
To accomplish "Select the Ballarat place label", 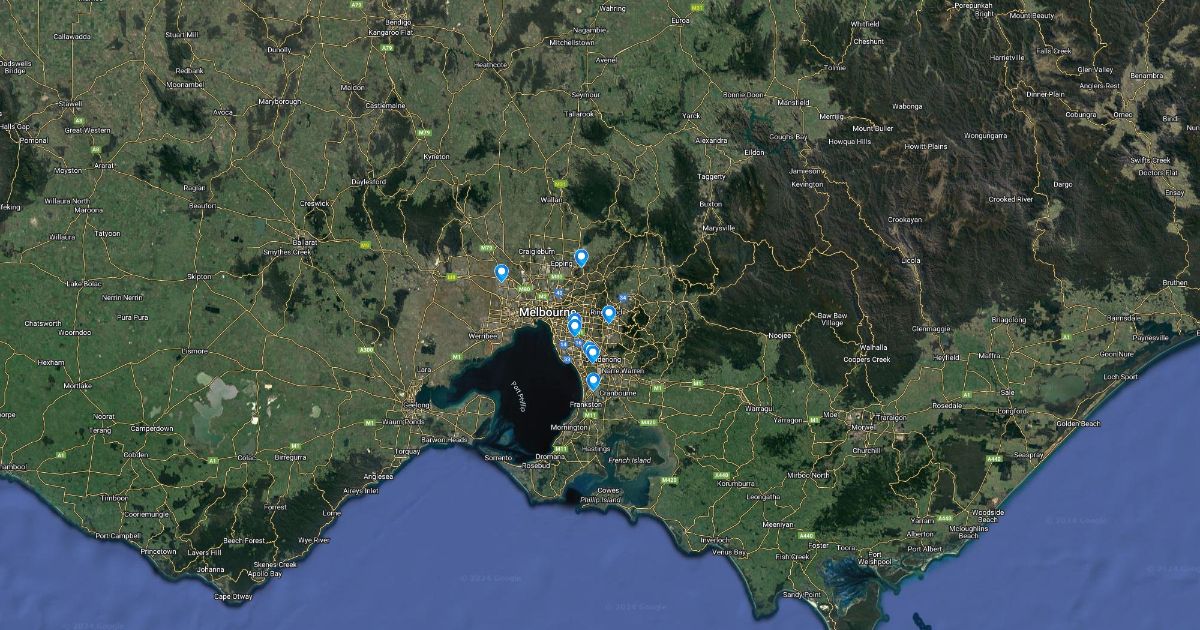I will pos(304,242).
